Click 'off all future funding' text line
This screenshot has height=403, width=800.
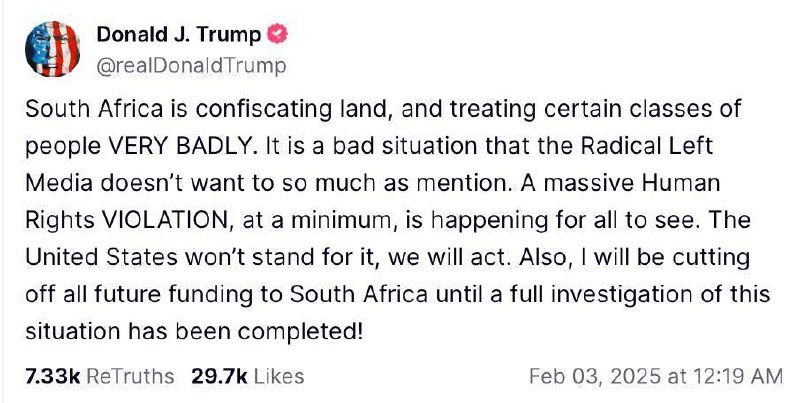coord(155,295)
